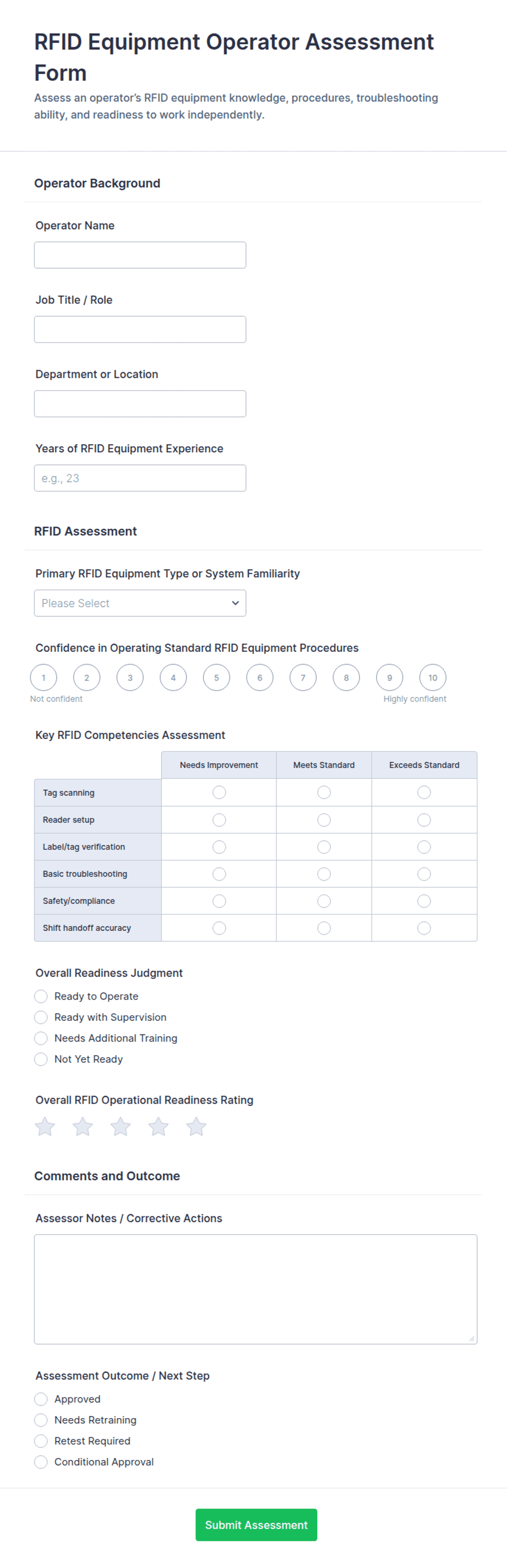Select confidence level 7 circle
This screenshot has height=1568, width=507.
[303, 677]
